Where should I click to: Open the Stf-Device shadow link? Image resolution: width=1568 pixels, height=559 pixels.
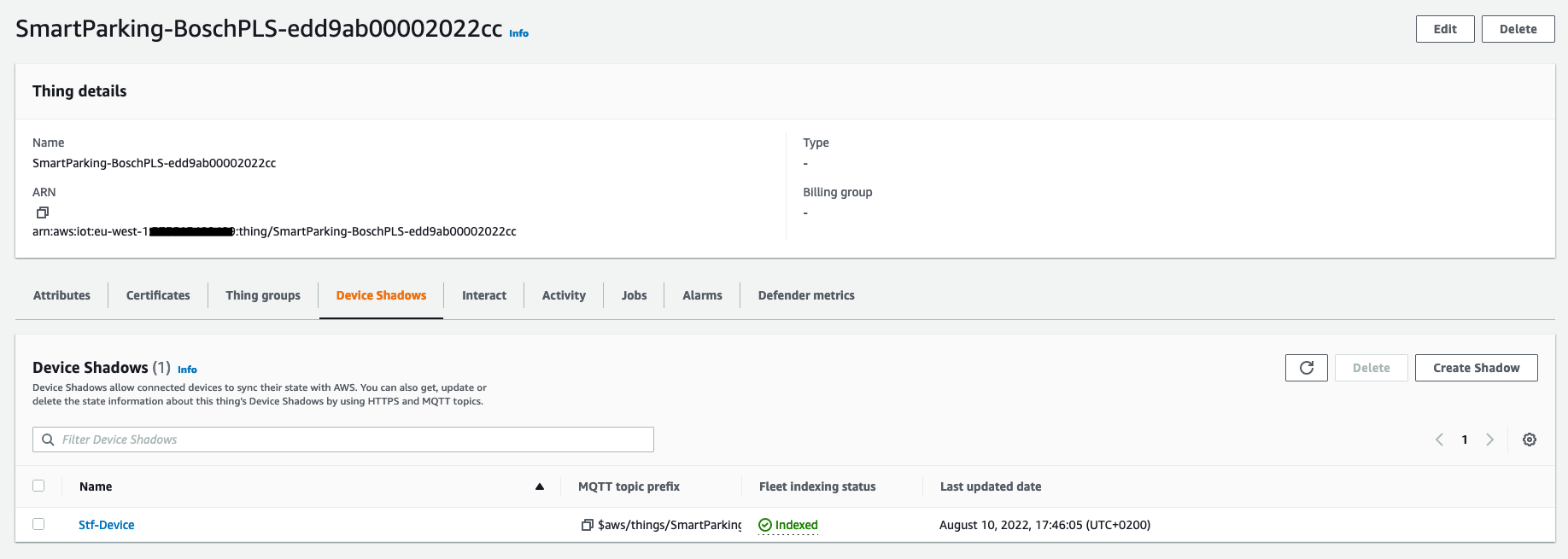[x=107, y=525]
